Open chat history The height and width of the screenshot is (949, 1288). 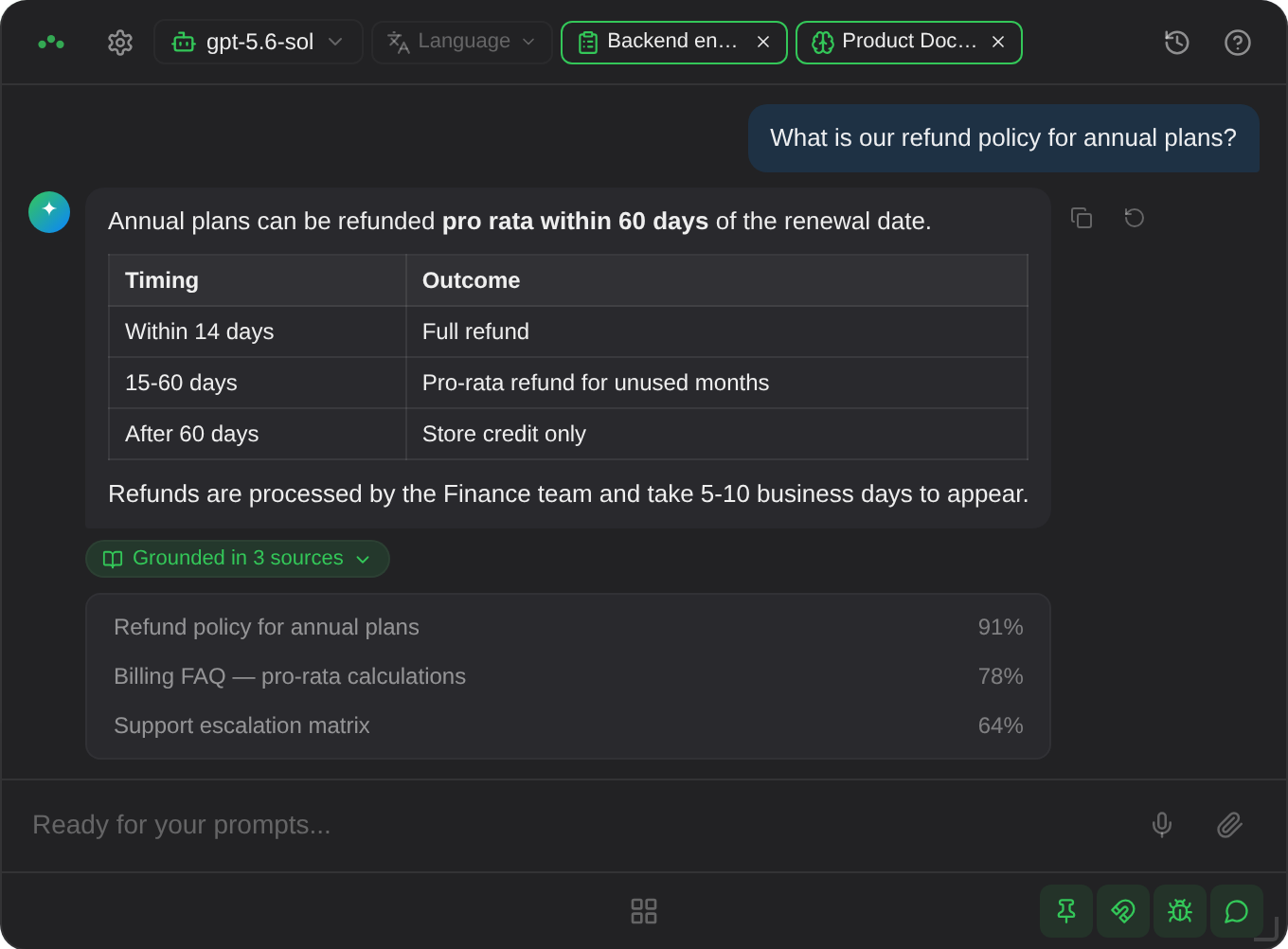pyautogui.click(x=1177, y=43)
